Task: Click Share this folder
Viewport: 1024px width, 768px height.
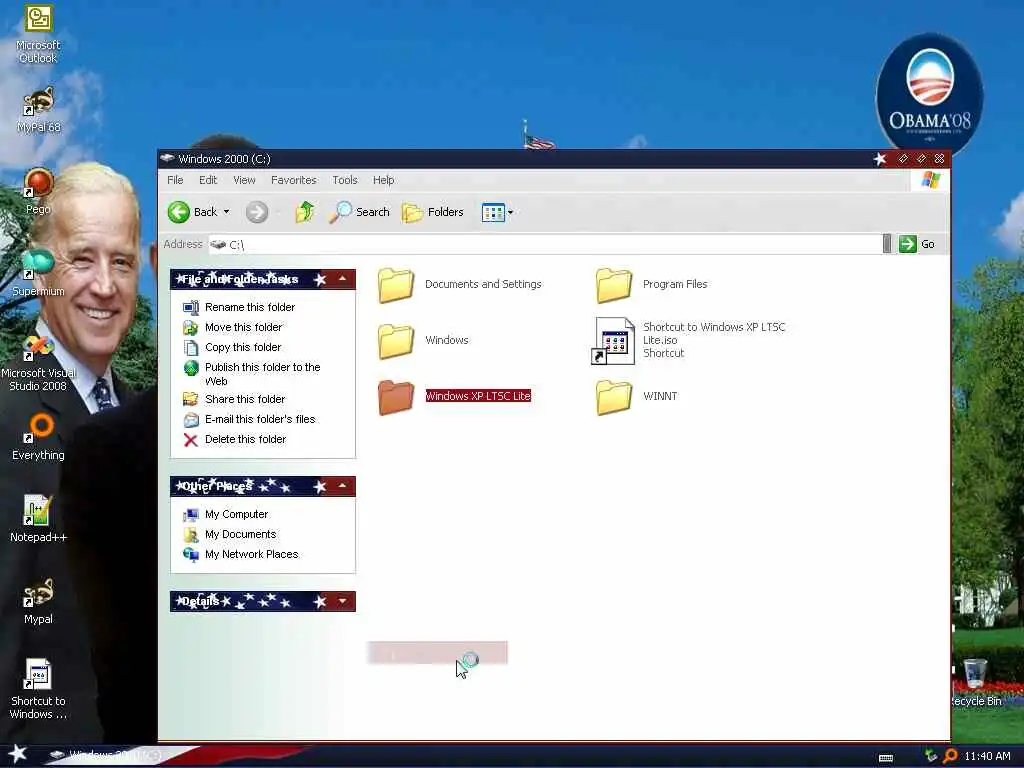Action: click(234, 399)
